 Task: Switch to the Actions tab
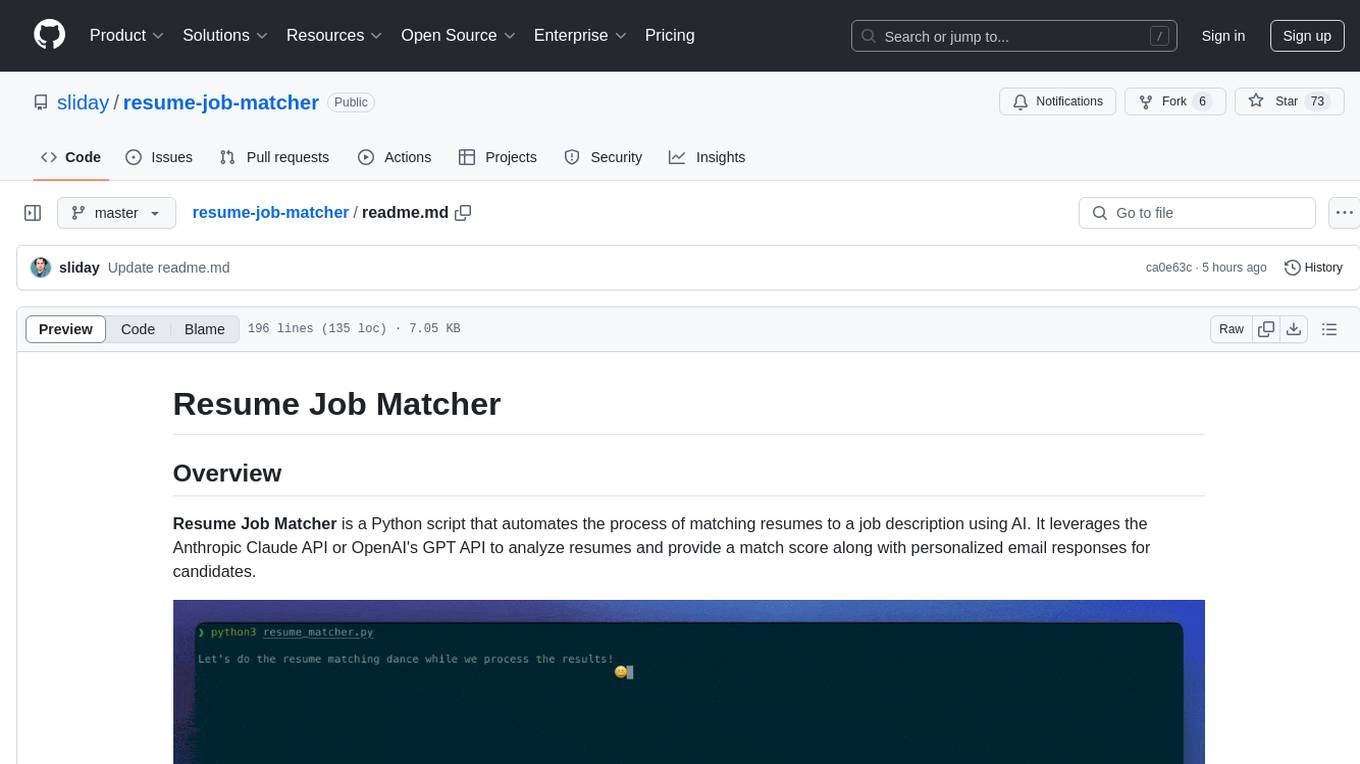[394, 157]
